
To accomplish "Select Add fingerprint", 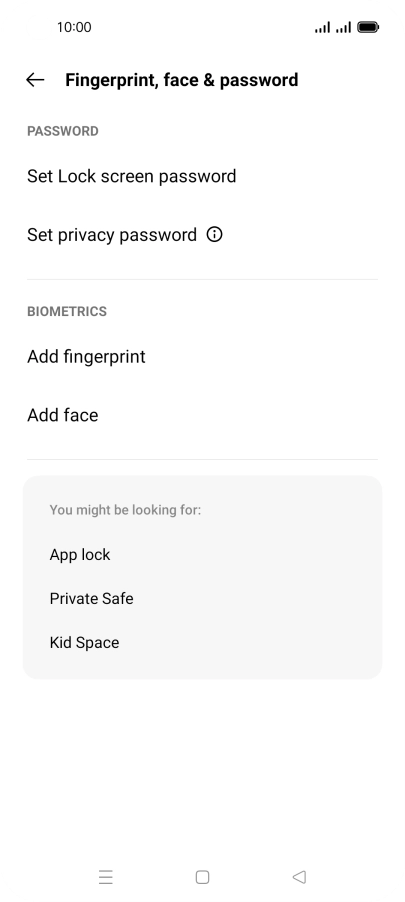I will 202,357.
